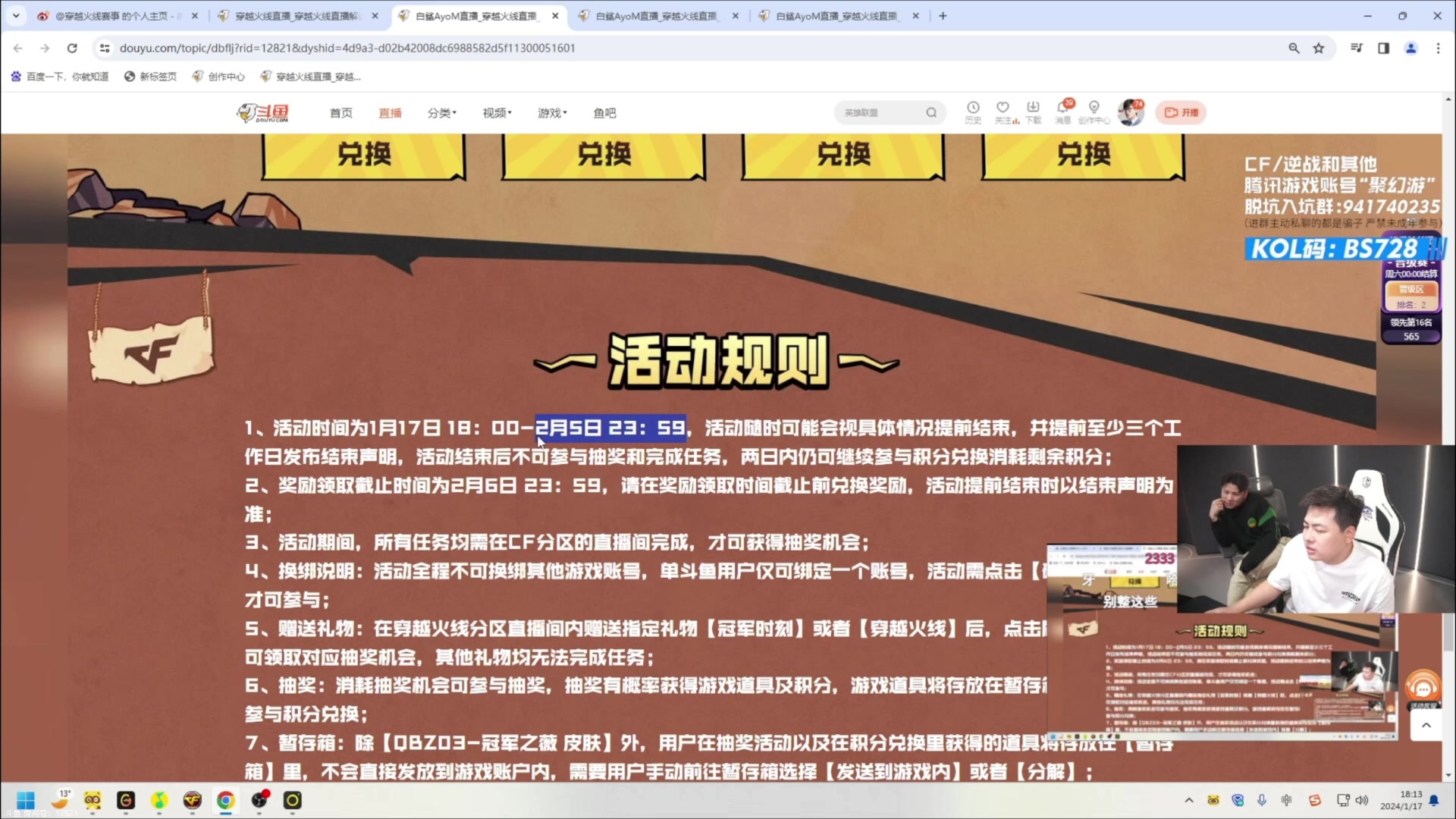Image resolution: width=1456 pixels, height=819 pixels.
Task: Click the 关注 heart icon
Action: point(1003,108)
